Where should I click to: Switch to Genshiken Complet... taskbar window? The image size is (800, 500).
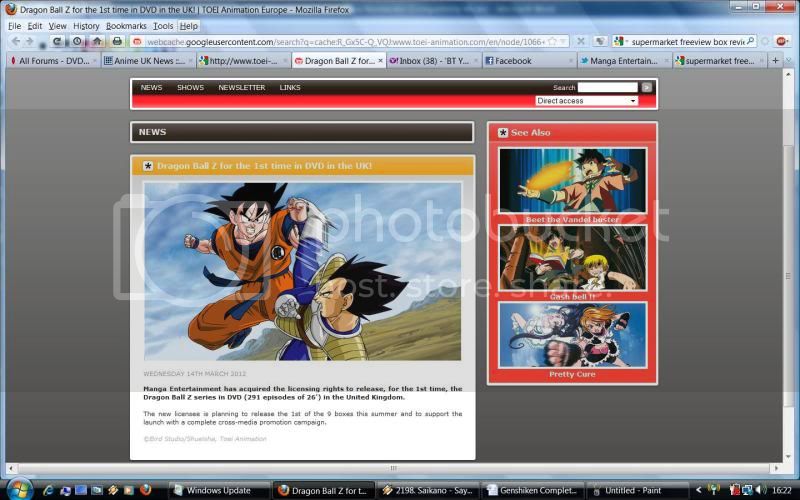533,491
